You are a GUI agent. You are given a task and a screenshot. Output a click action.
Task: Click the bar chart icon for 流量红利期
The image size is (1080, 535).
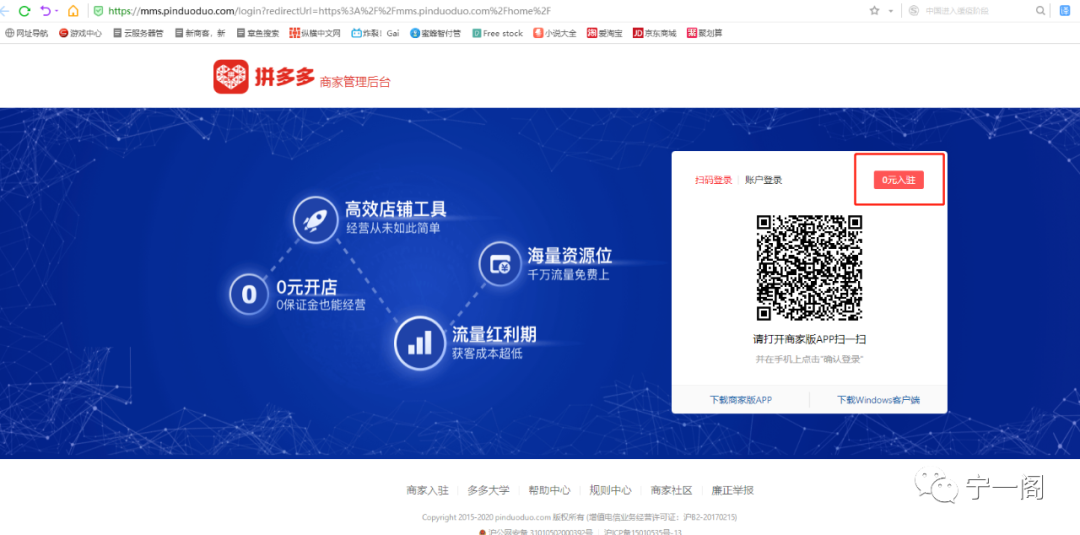pyautogui.click(x=419, y=342)
